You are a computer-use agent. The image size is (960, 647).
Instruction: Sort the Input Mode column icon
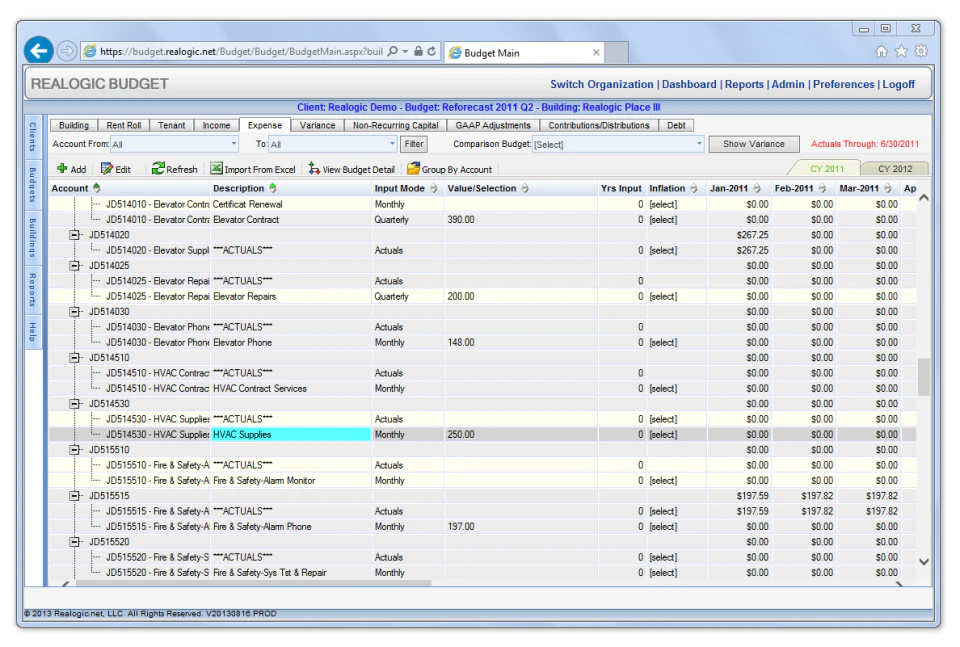(x=433, y=188)
